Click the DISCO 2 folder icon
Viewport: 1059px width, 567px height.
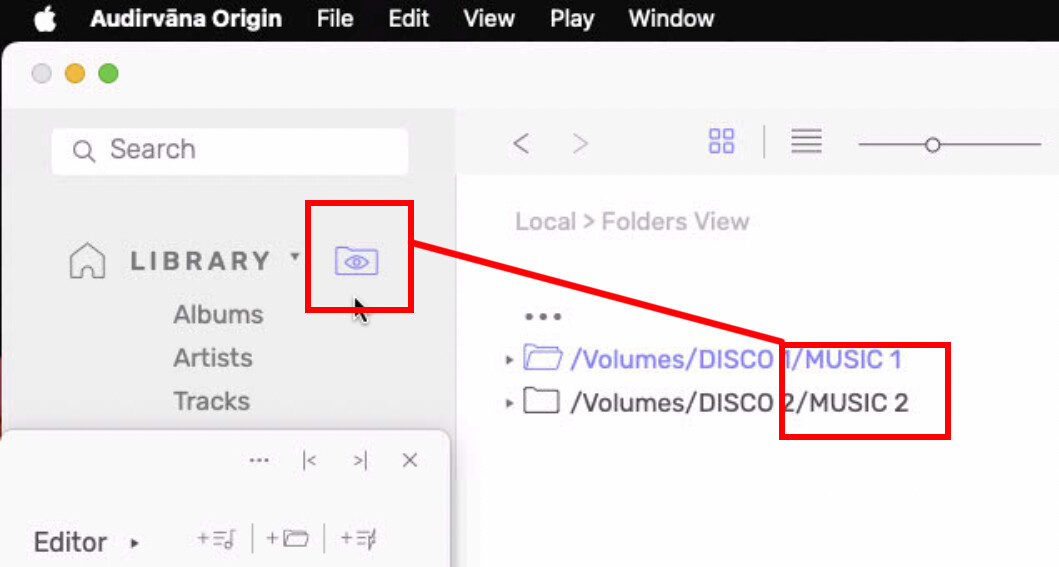click(x=542, y=401)
